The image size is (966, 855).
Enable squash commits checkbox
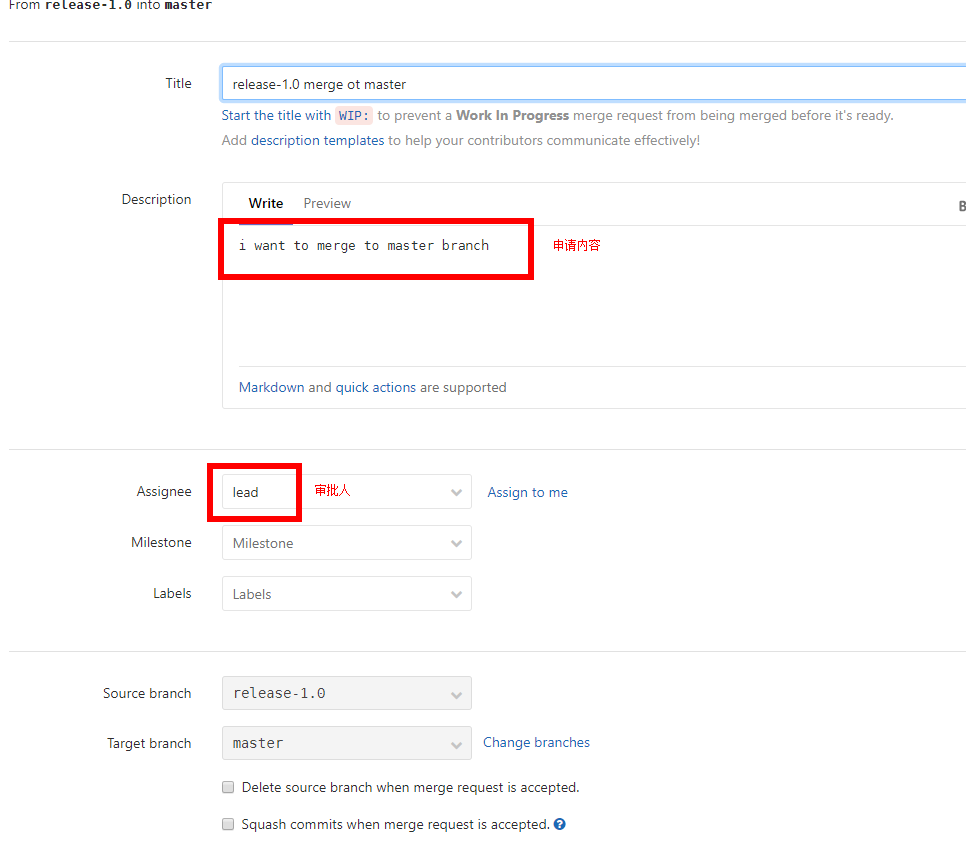(x=228, y=824)
